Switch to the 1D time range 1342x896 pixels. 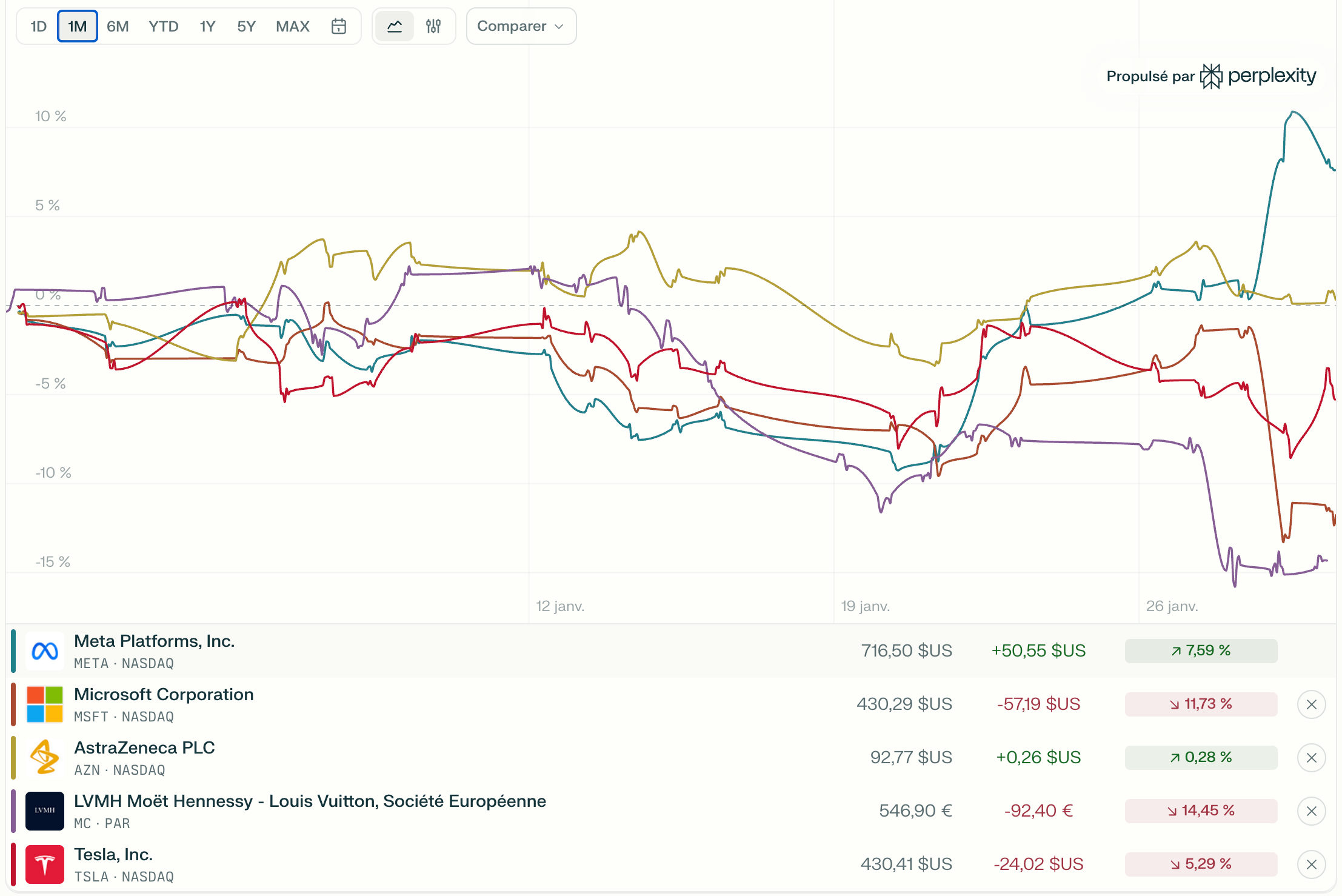point(38,26)
